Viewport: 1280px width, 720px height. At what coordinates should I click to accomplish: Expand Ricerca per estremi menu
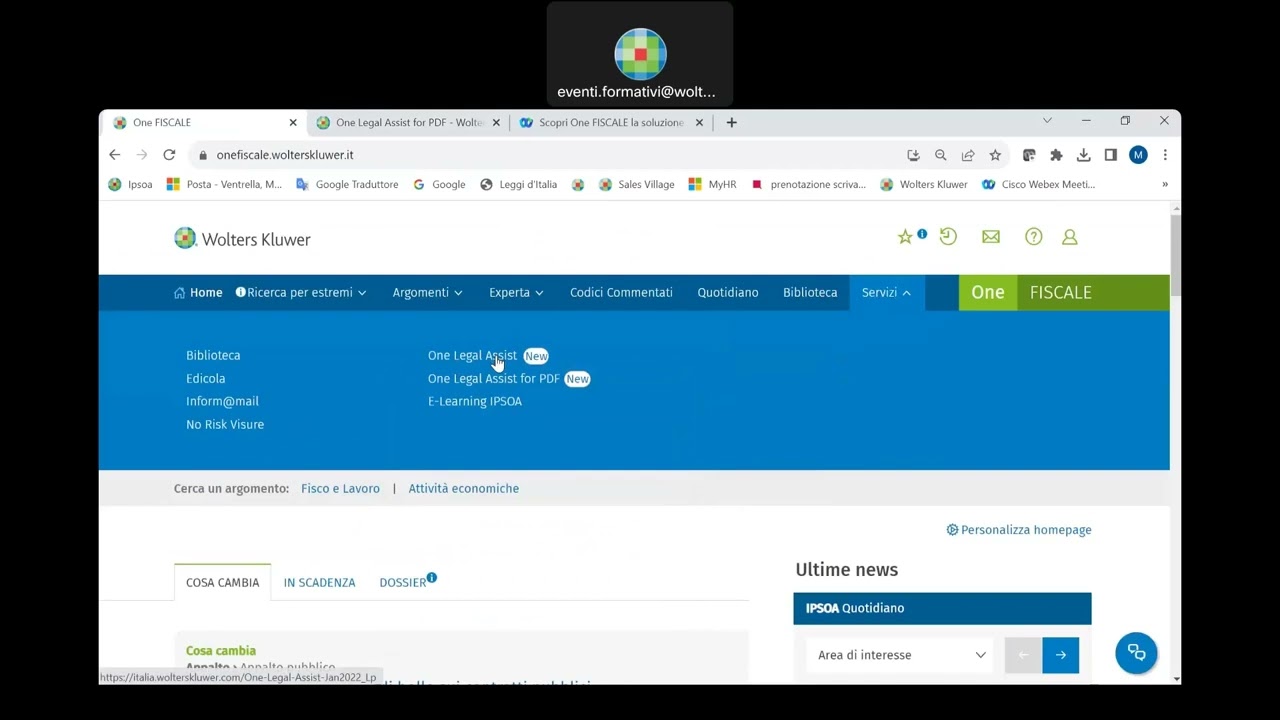pos(301,293)
